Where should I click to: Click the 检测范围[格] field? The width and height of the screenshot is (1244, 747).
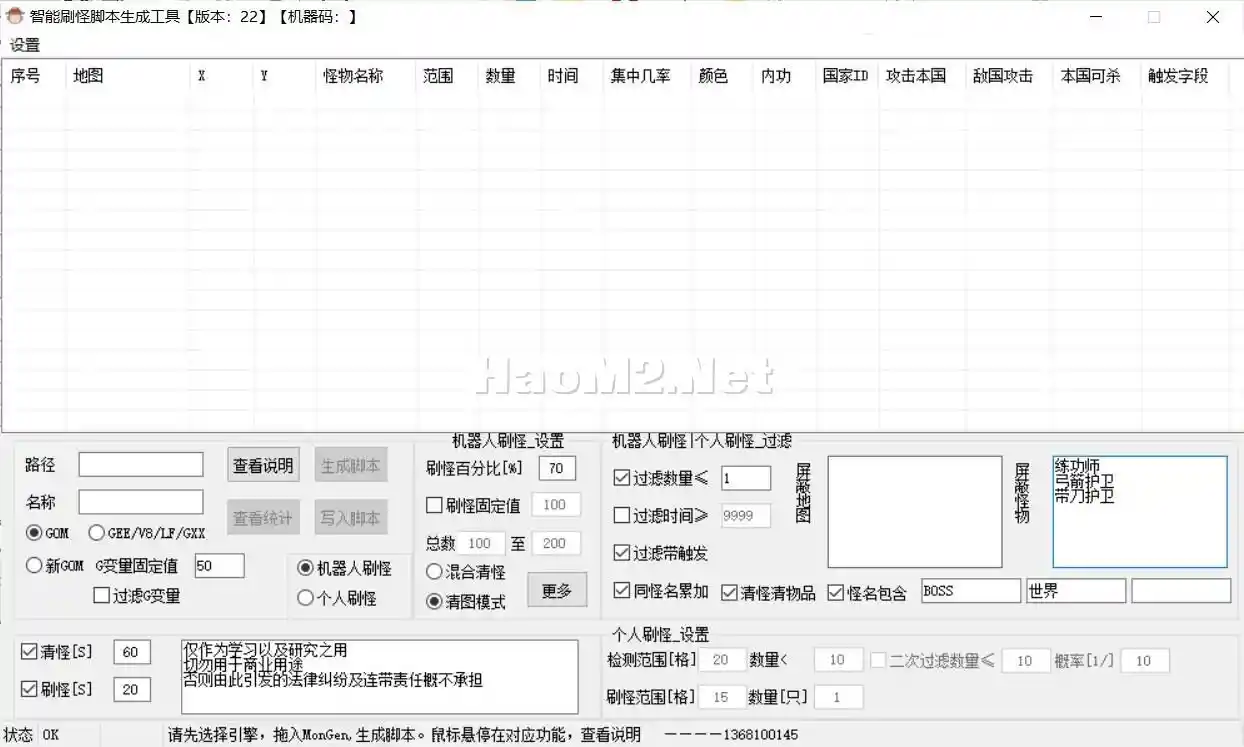pyautogui.click(x=722, y=660)
